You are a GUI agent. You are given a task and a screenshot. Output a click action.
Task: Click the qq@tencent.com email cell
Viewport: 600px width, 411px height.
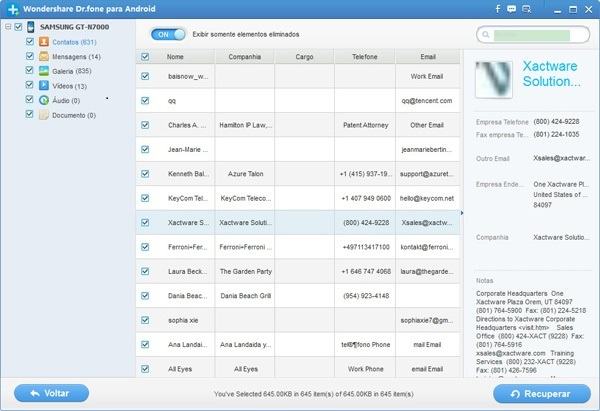[427, 101]
